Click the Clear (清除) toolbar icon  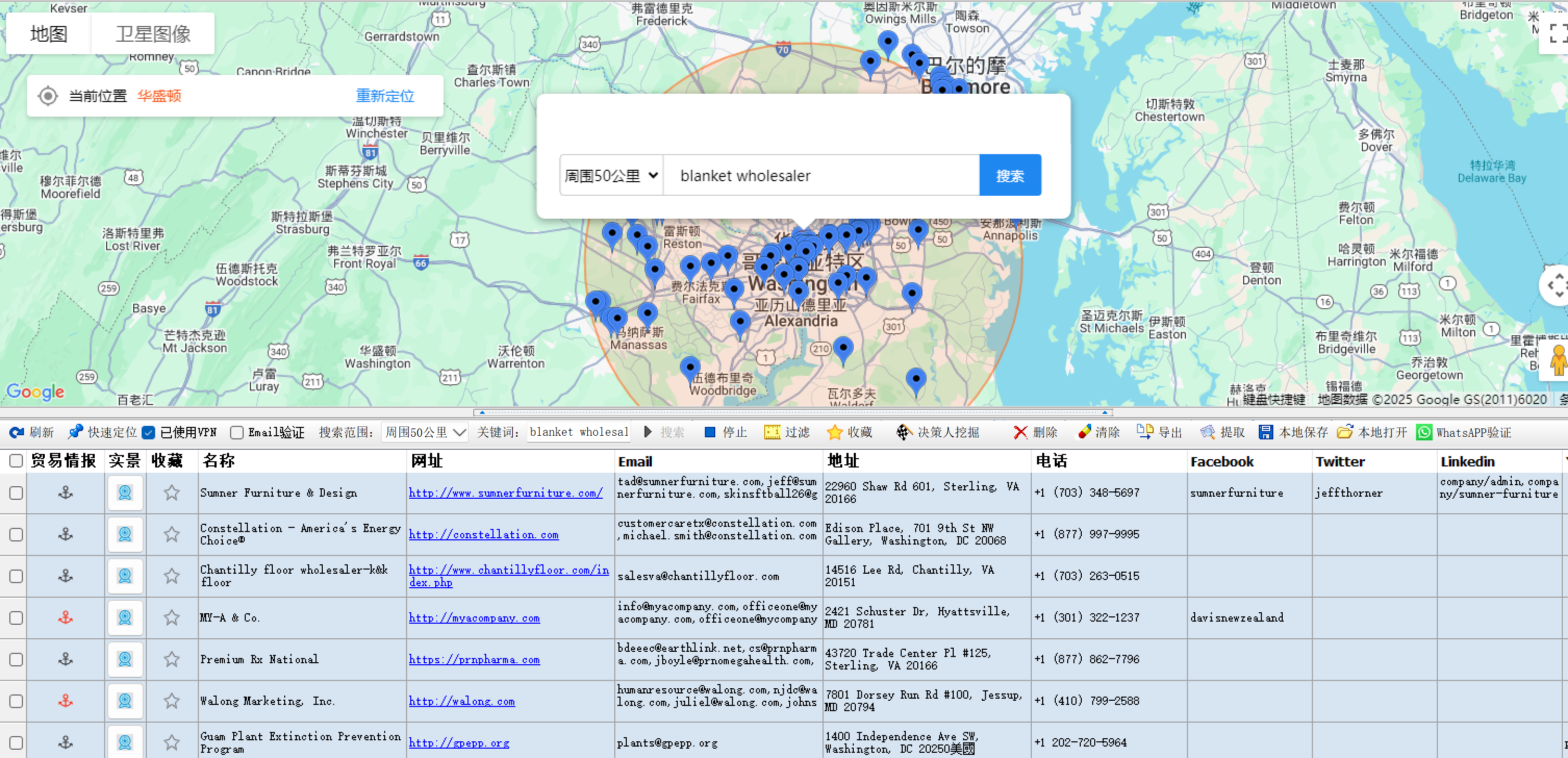pyautogui.click(x=1084, y=432)
